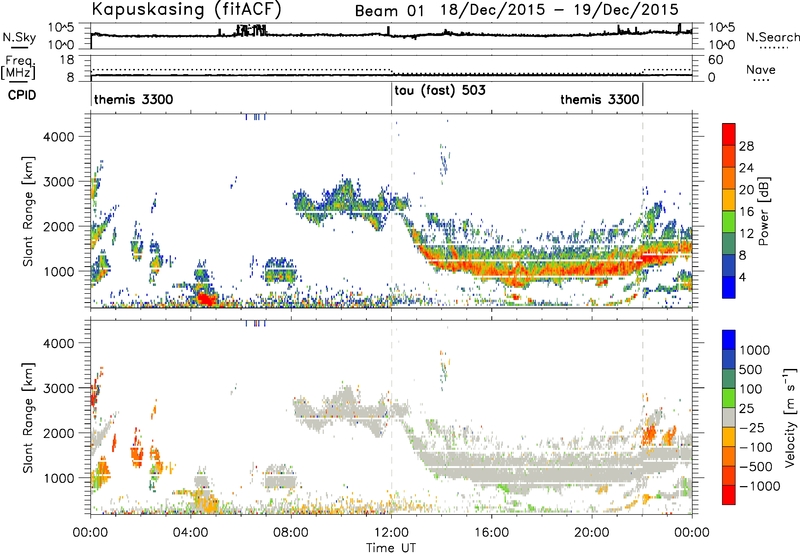Viewport: 800px width, 554px height.
Task: Click the '-1000' tick on velocity colorbar
Action: coord(759,486)
